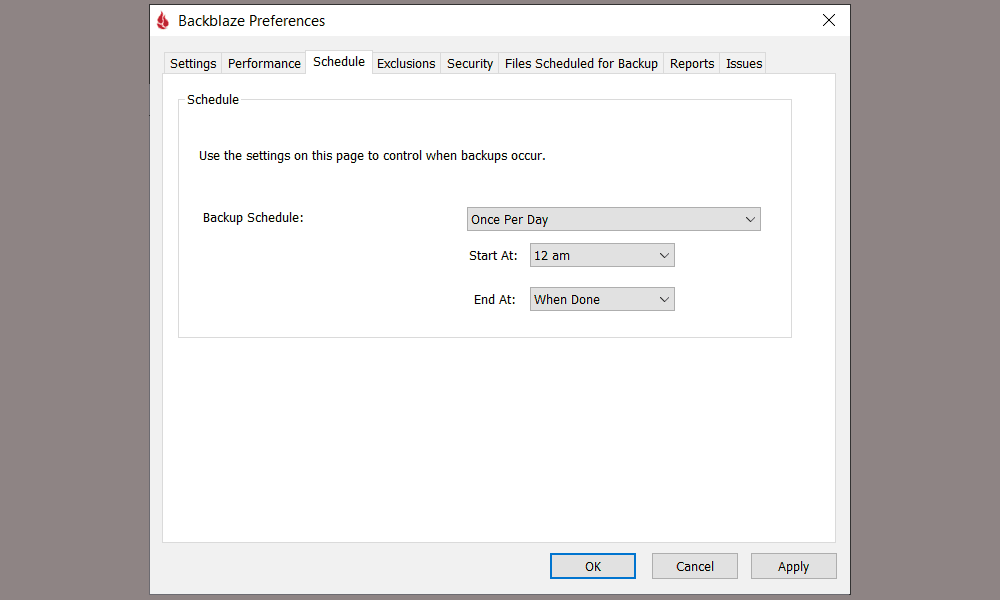This screenshot has height=600, width=1000.
Task: Click the Backblaze flame icon in title bar
Action: (163, 20)
